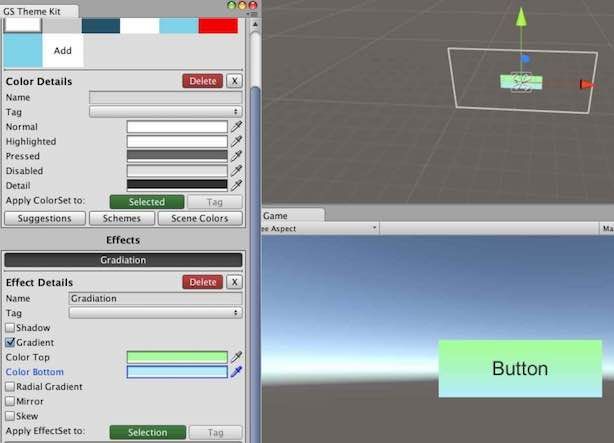
Task: Click the green Y-axis arrow gizmo
Action: pos(521,18)
